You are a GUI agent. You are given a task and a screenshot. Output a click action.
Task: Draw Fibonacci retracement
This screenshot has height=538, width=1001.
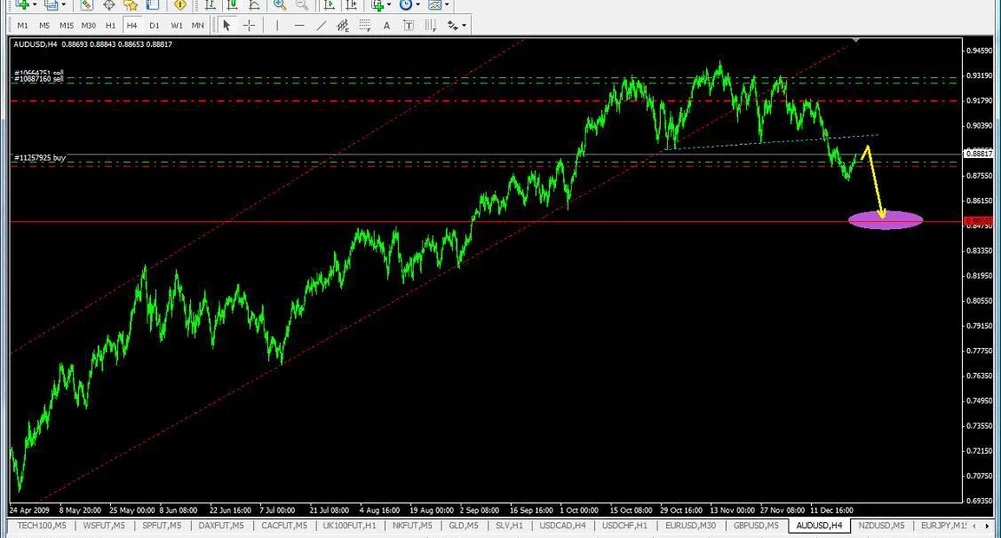(x=365, y=25)
